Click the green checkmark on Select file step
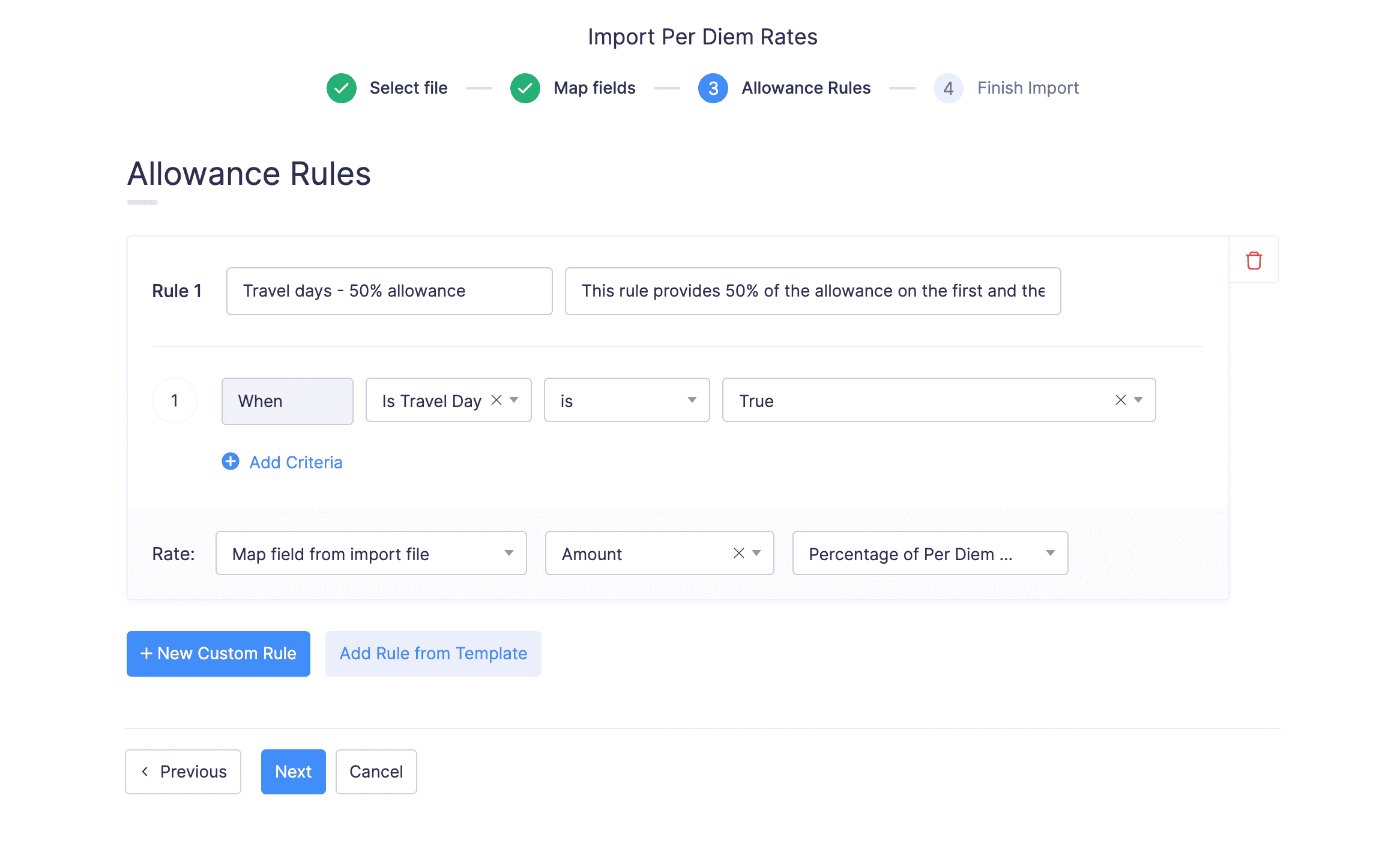The height and width of the screenshot is (849, 1400). click(x=341, y=88)
